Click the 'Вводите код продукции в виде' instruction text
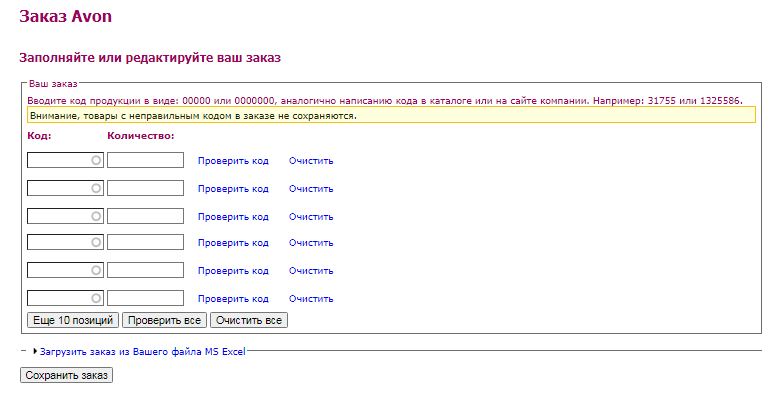This screenshot has height=401, width=776. [x=385, y=100]
